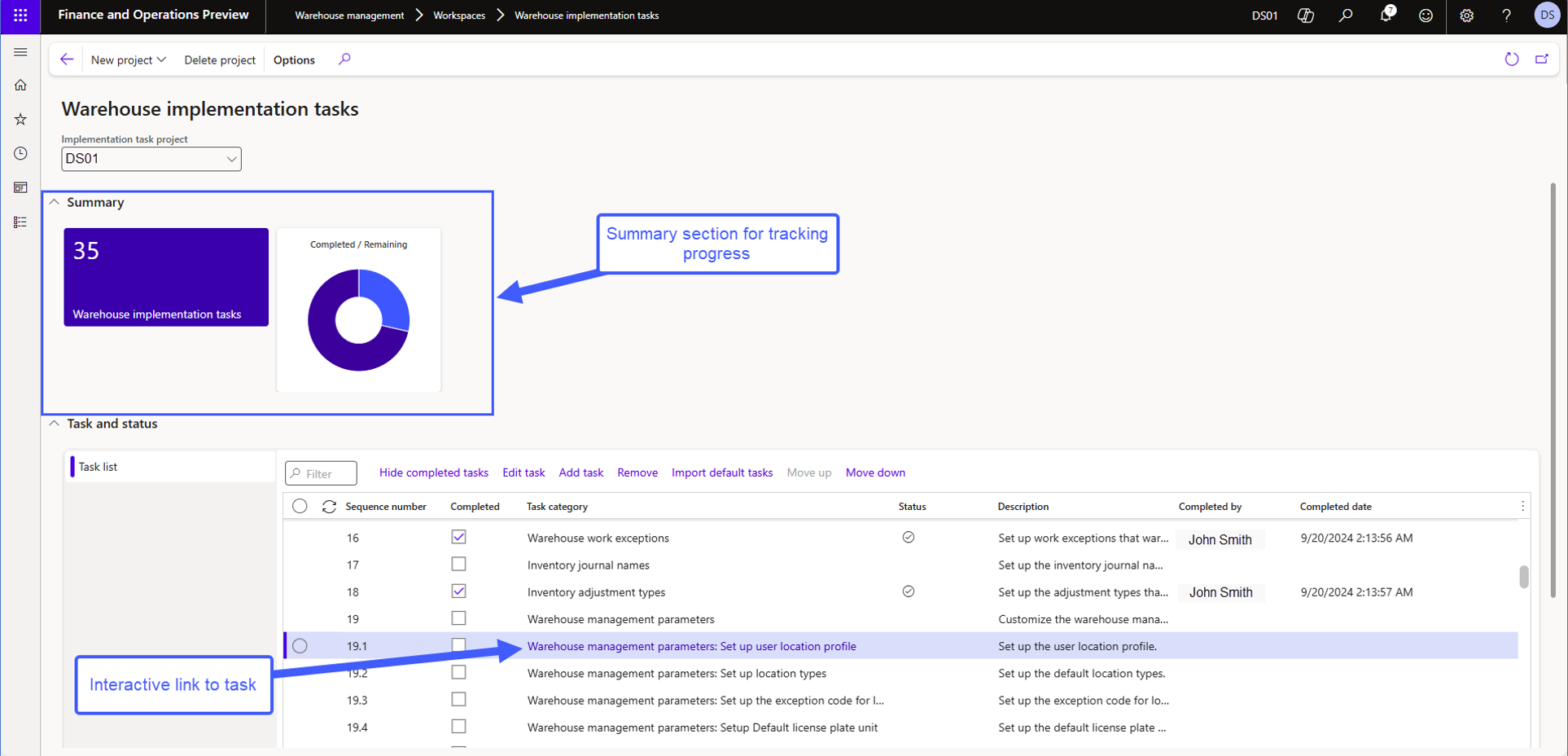1568x756 pixels.
Task: Click the back arrow button
Action: click(67, 59)
